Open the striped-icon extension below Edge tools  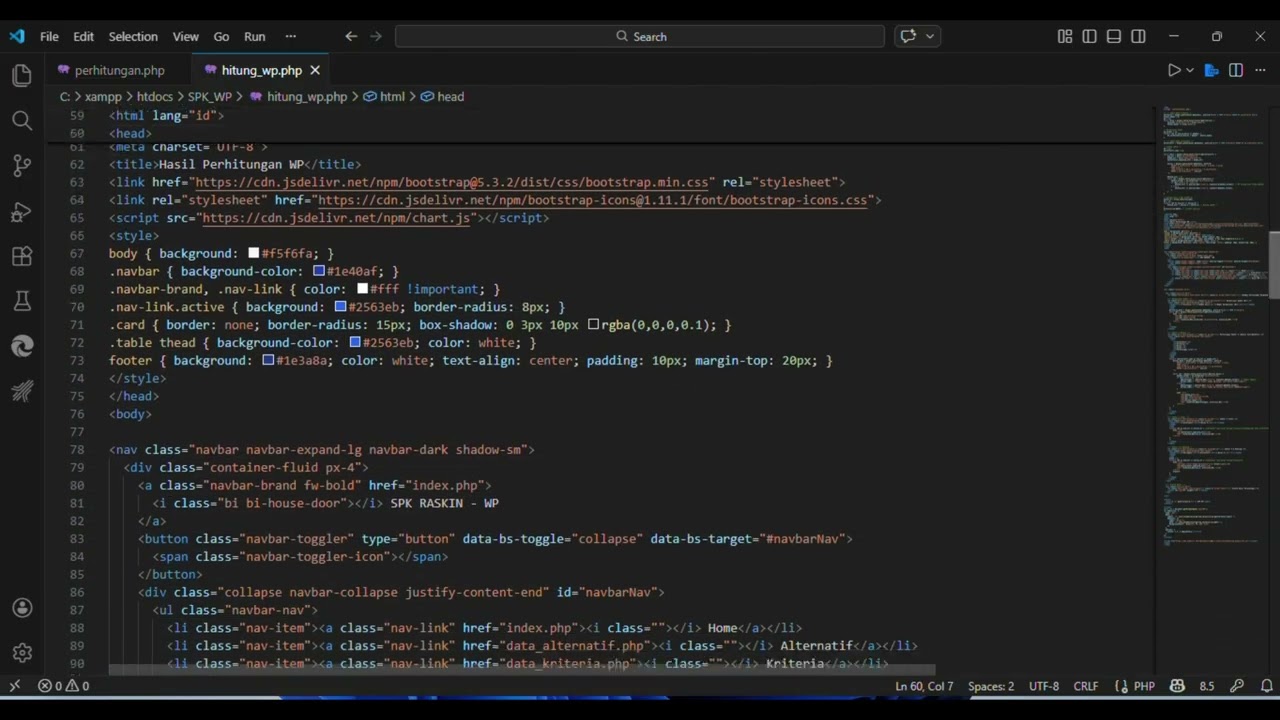pos(22,391)
